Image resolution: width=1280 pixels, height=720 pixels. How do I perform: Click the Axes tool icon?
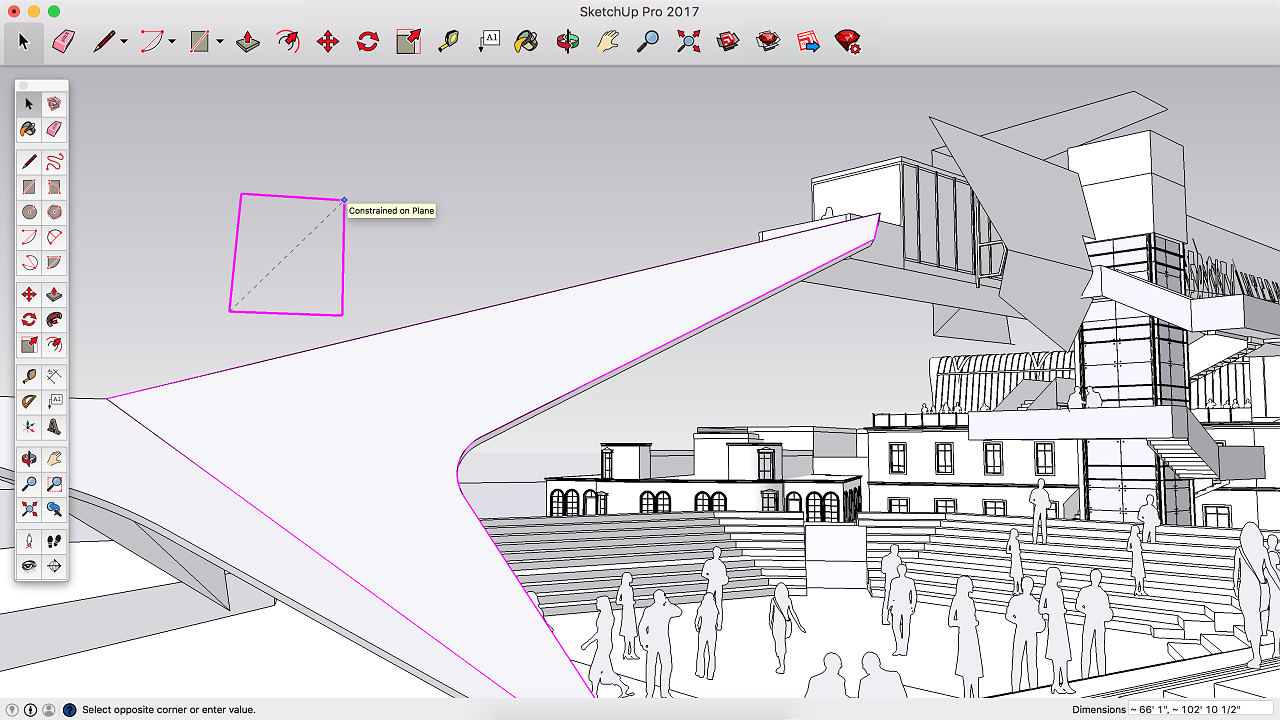(x=29, y=427)
